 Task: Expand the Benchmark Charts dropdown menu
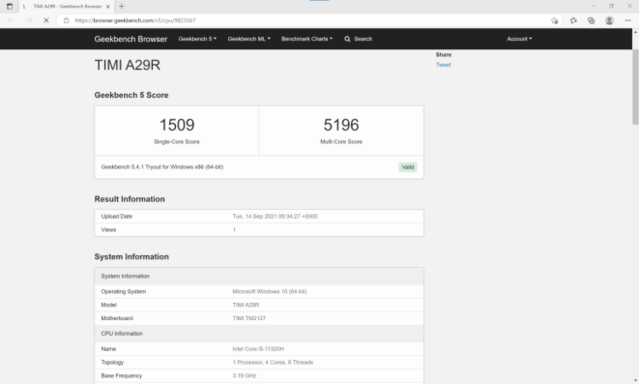[307, 39]
